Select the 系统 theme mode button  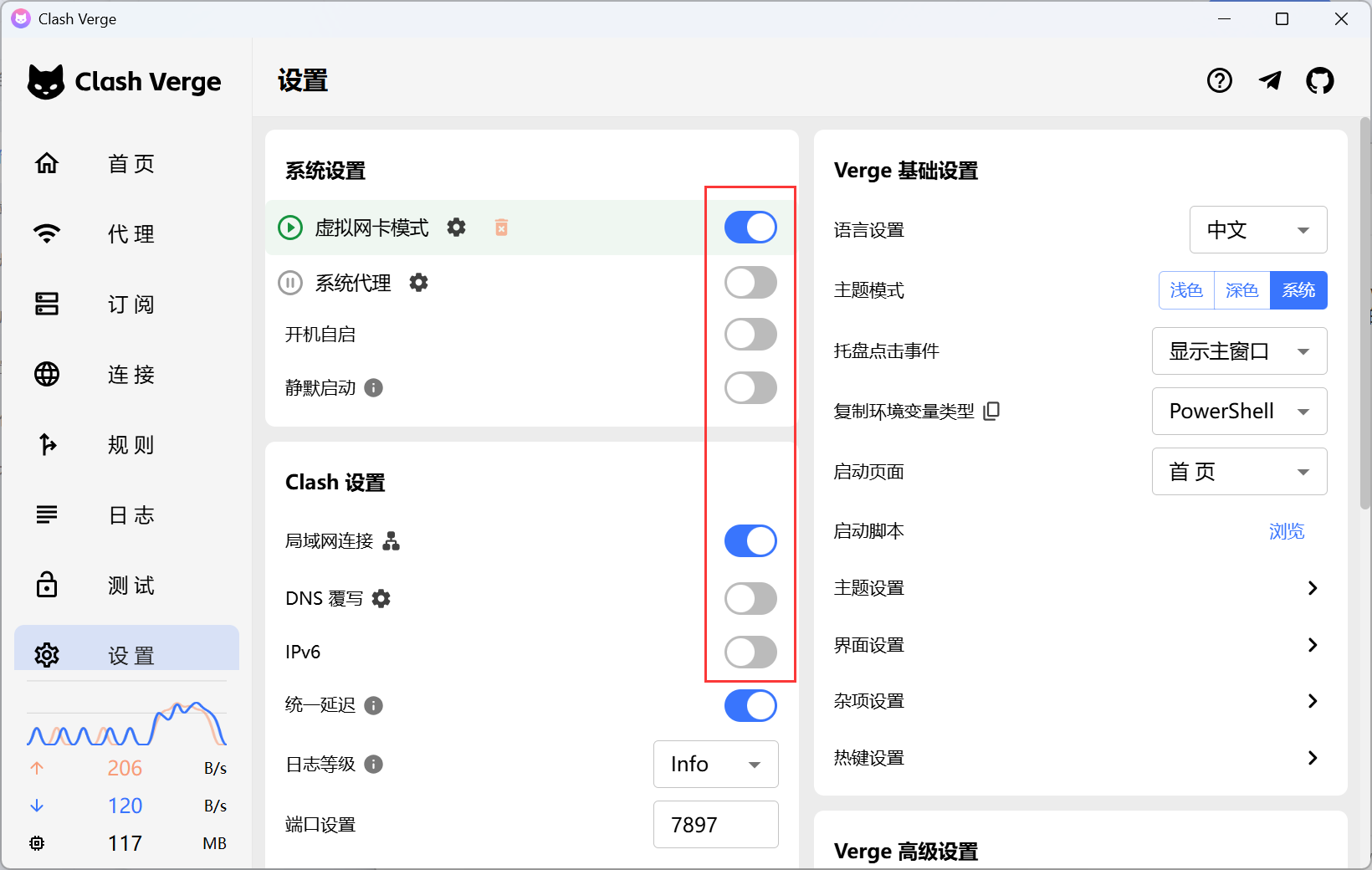click(x=1298, y=290)
